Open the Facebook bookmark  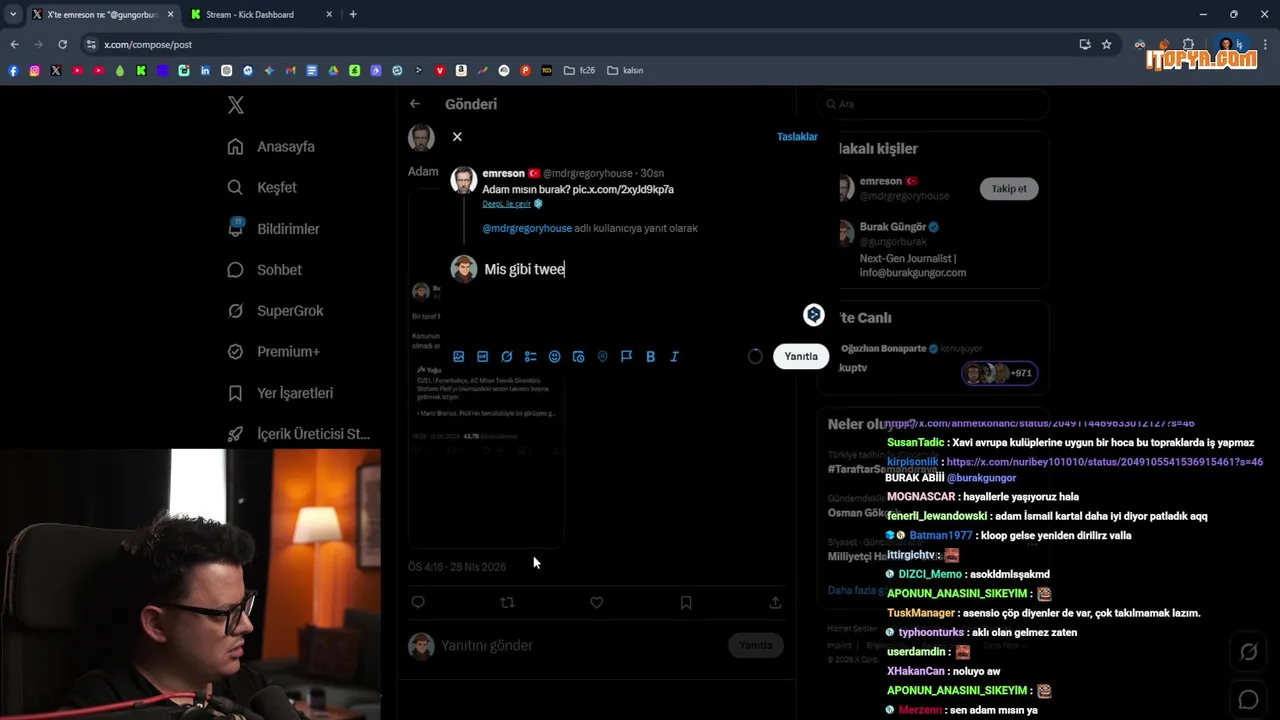pos(13,70)
